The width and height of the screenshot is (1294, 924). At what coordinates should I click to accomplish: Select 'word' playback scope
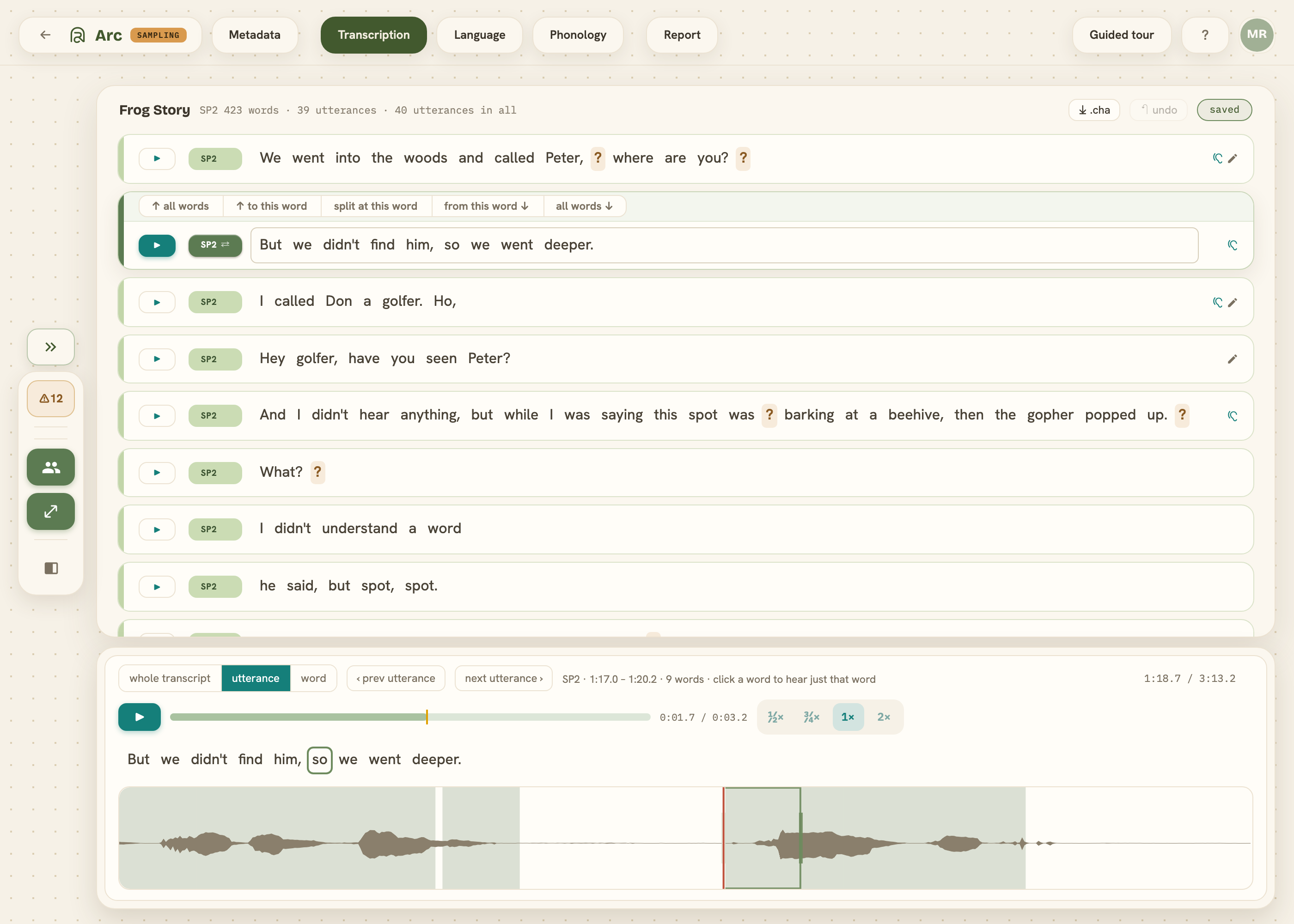(313, 678)
